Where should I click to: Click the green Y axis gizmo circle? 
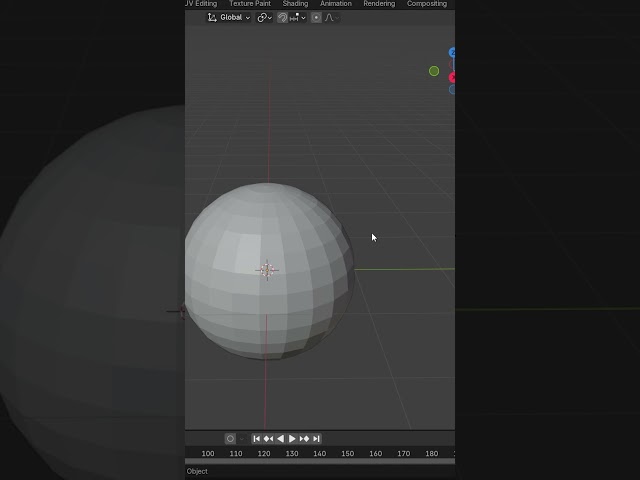coord(434,71)
